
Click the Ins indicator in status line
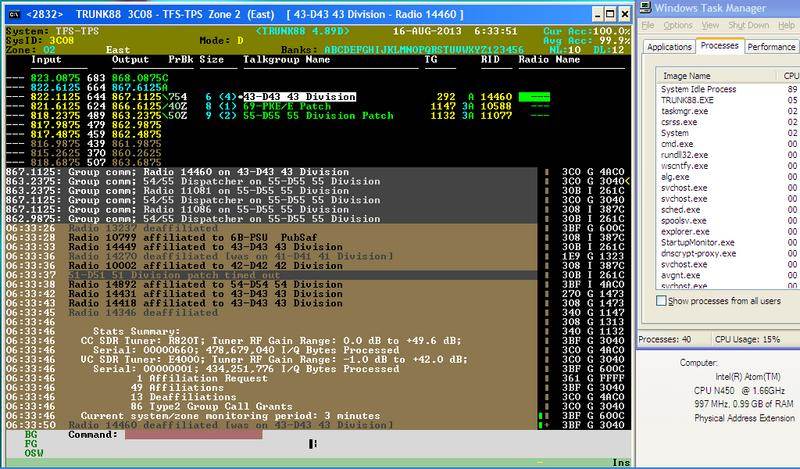point(621,462)
